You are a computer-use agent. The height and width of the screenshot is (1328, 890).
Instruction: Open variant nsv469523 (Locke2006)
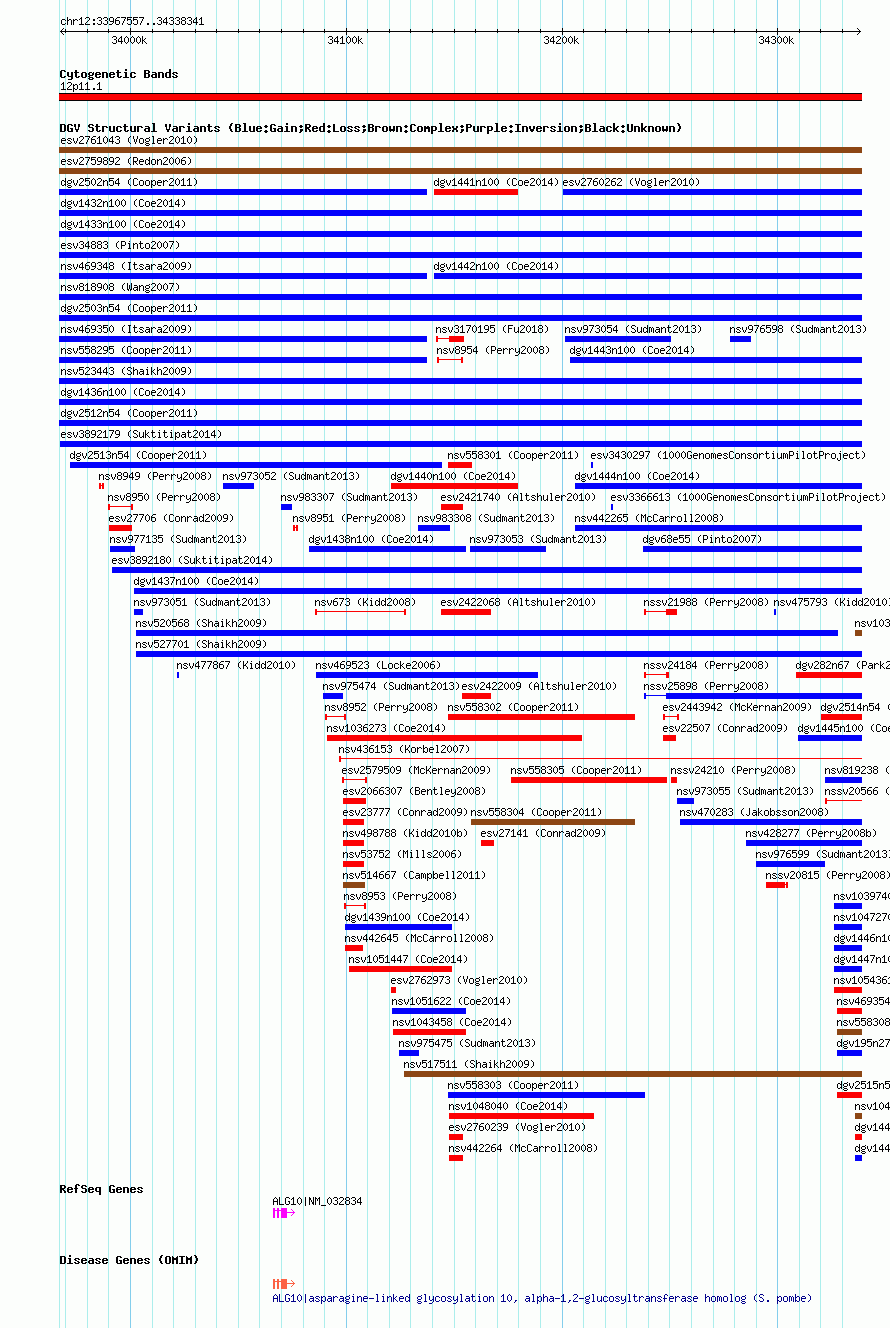pos(378,665)
